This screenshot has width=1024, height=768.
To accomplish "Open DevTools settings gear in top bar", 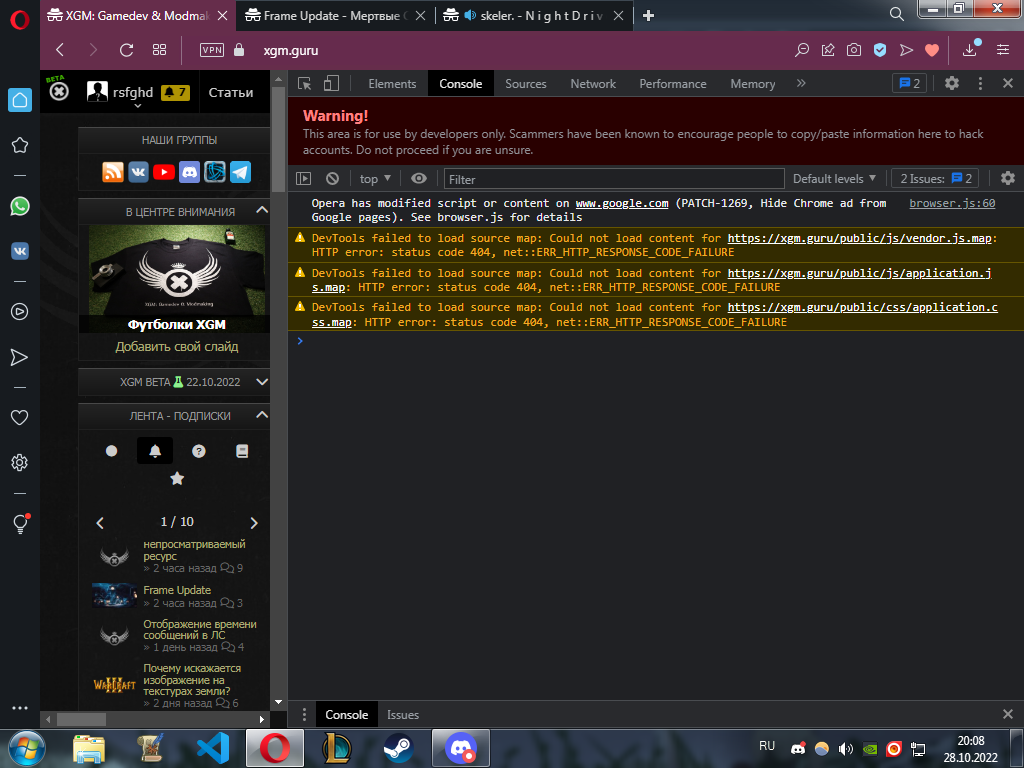I will tap(952, 83).
